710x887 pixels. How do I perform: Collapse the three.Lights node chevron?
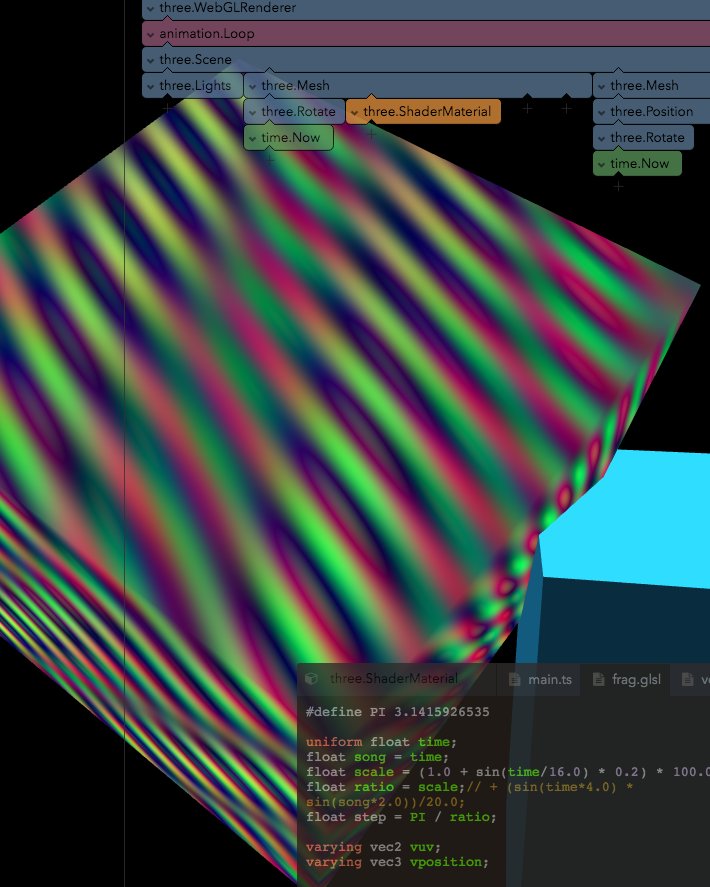tap(150, 87)
